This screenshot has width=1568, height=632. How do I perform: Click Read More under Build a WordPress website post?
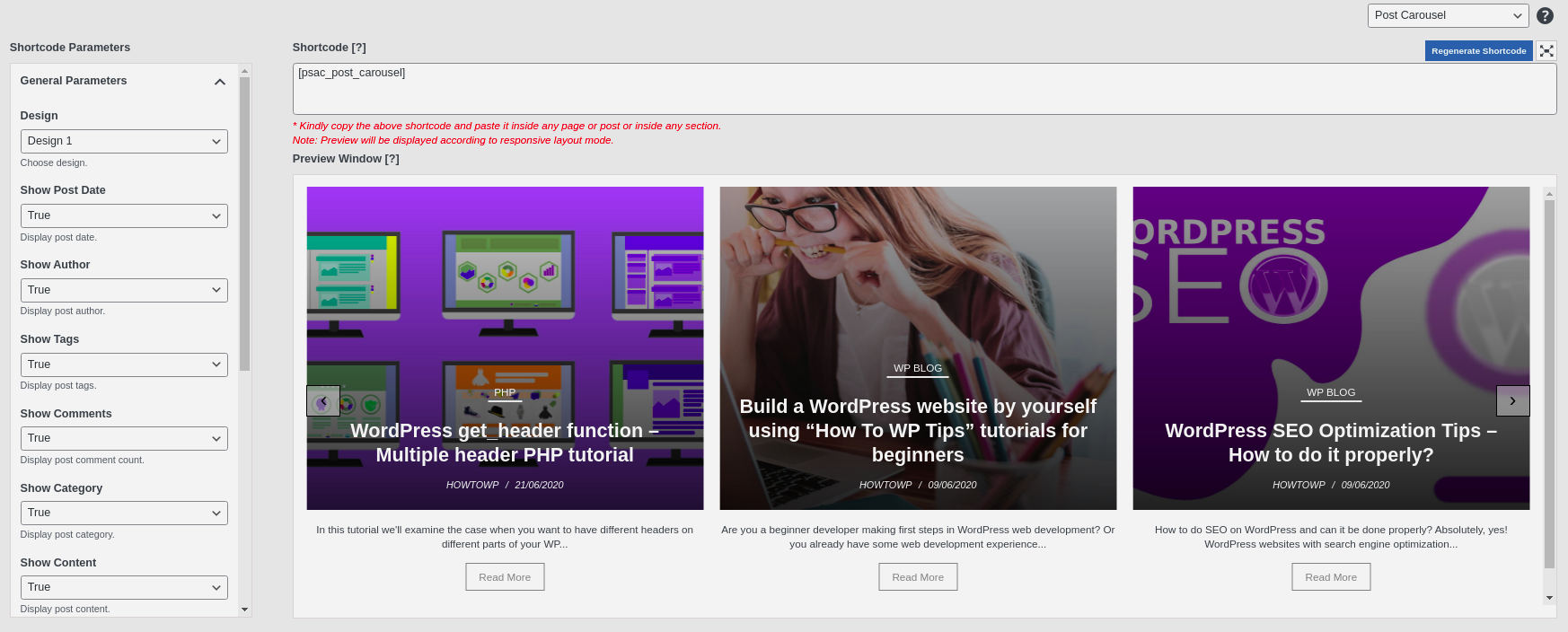tap(918, 577)
